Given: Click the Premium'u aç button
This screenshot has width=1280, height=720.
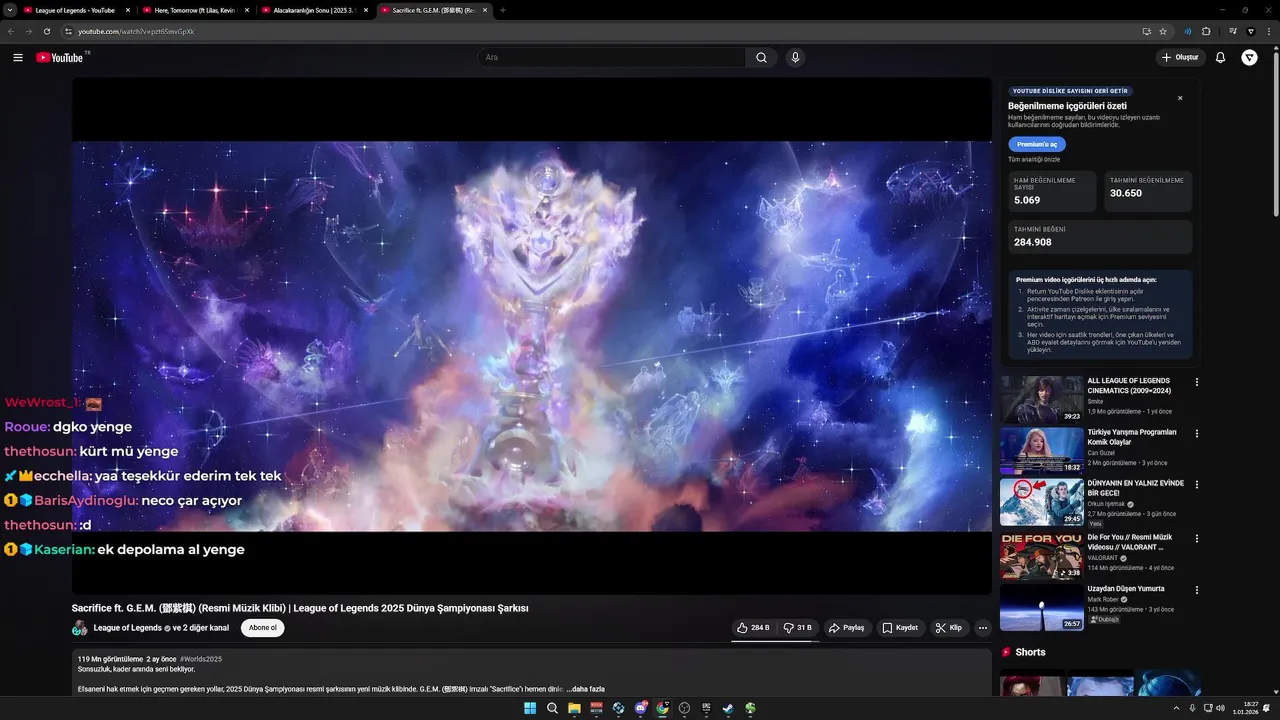Looking at the screenshot, I should coord(1037,144).
